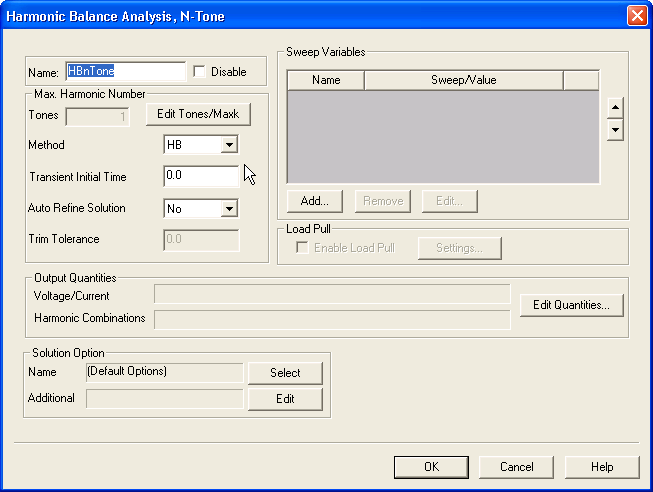Open the Method dropdown showing HB
653x492 pixels.
[x=200, y=145]
